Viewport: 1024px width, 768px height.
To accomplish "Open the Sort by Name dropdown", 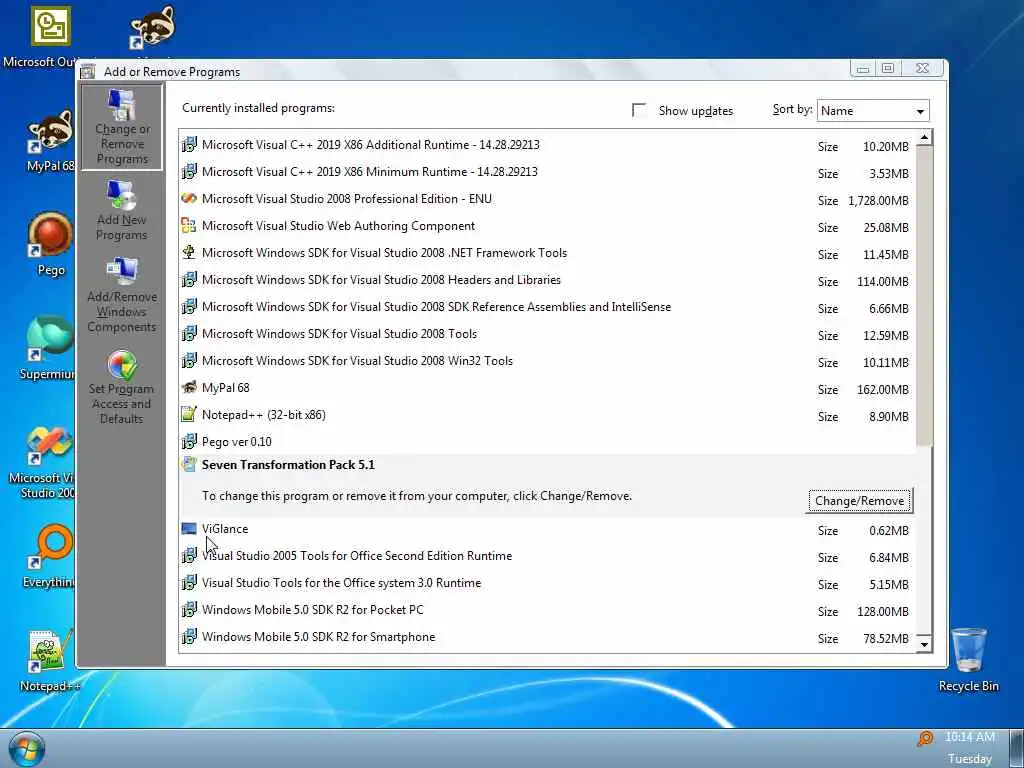I will pos(873,111).
